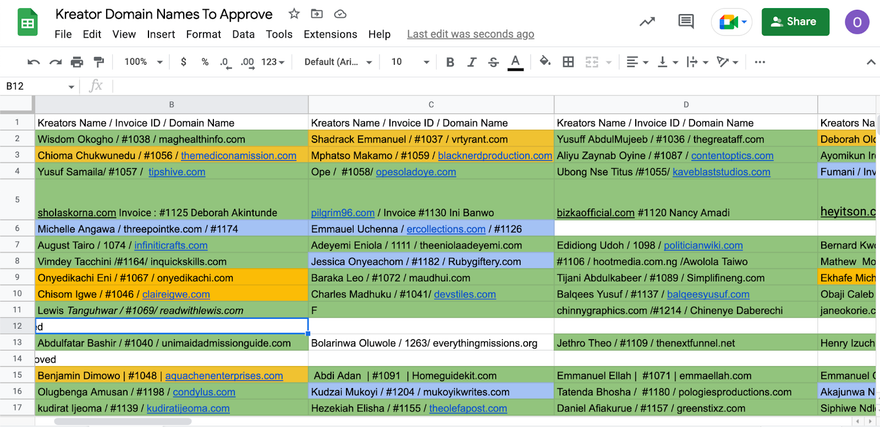
Task: Open the Edit menu
Action: click(92, 34)
